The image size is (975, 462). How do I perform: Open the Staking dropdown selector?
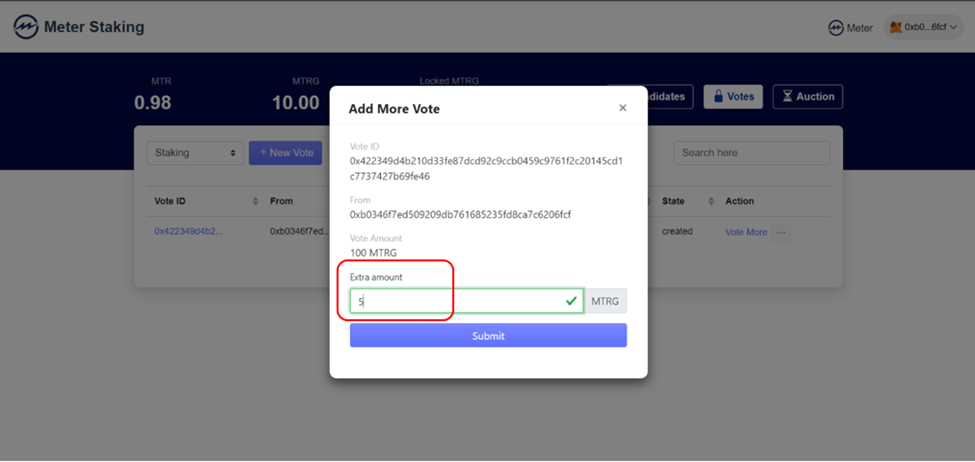[x=195, y=153]
